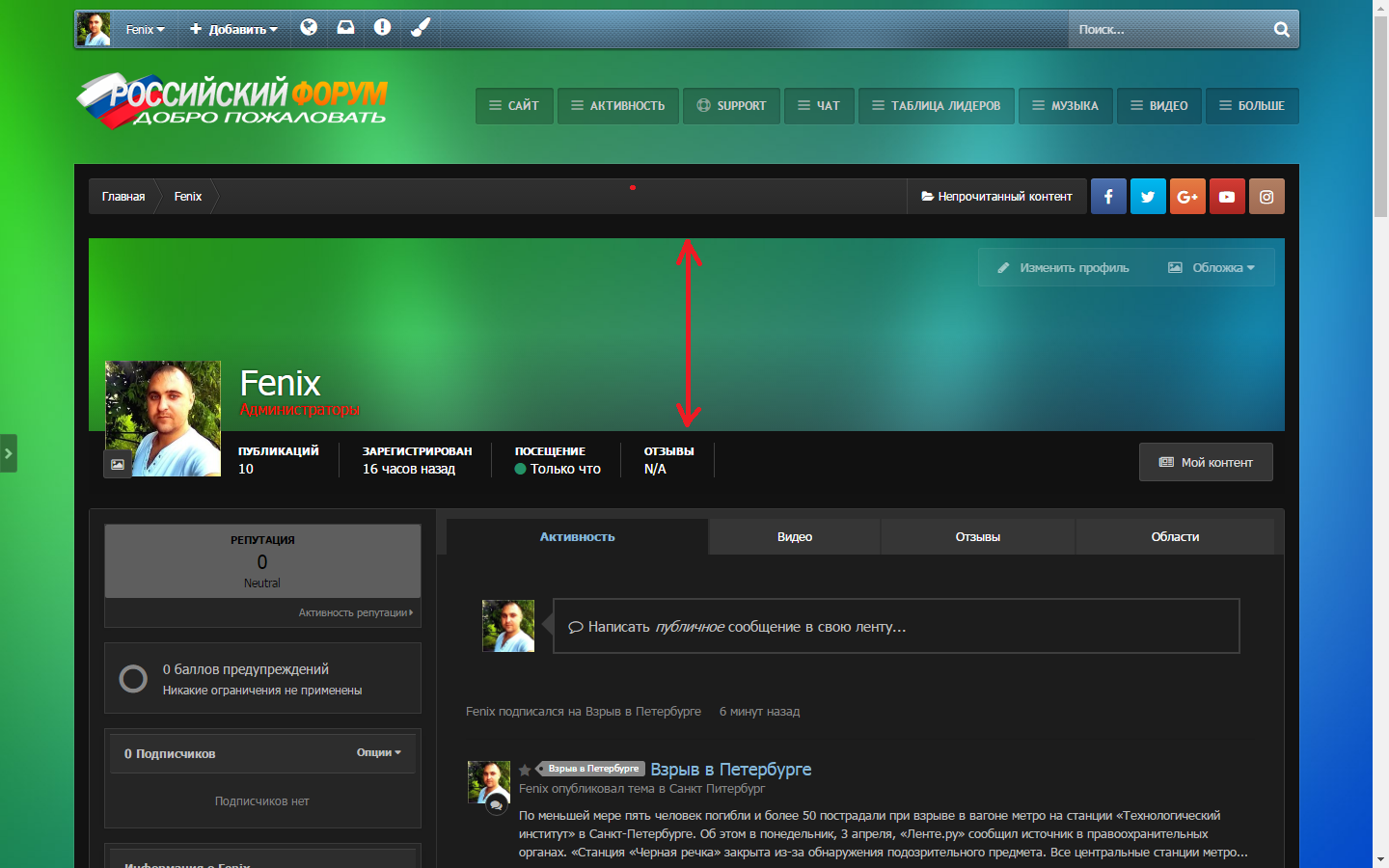
Task: Open the САЙТ menu item
Action: pos(514,106)
